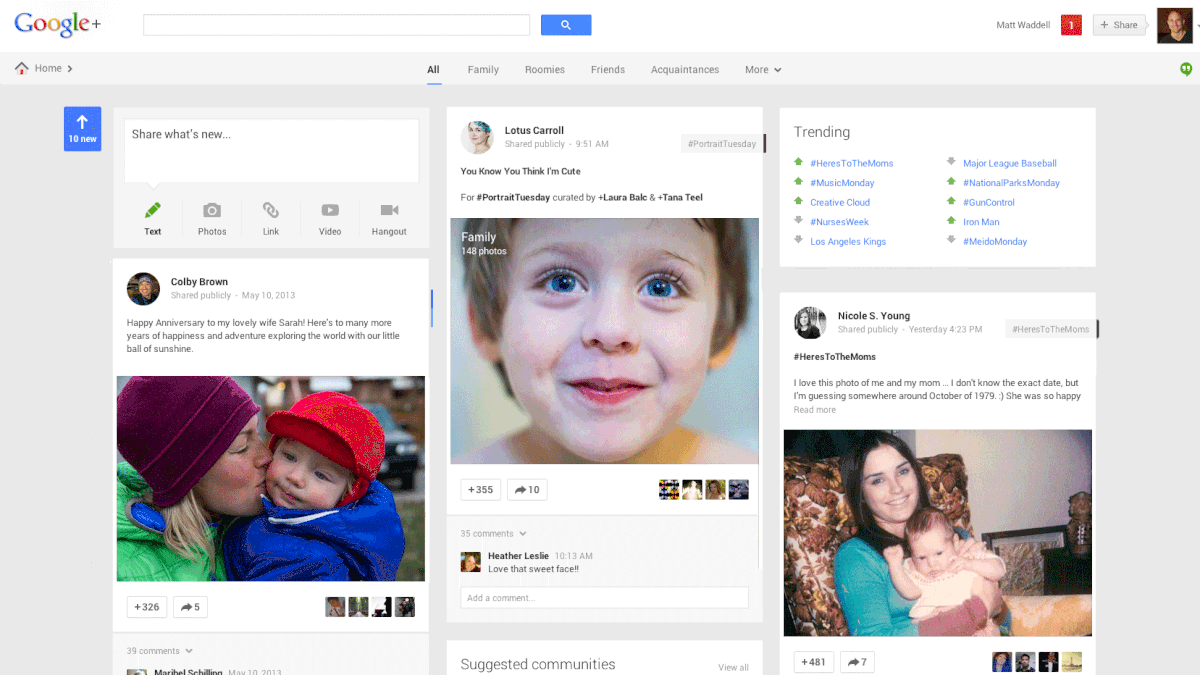+1 Nicole S. Young's post (+481)
Viewport: 1200px width, 675px height.
click(814, 662)
